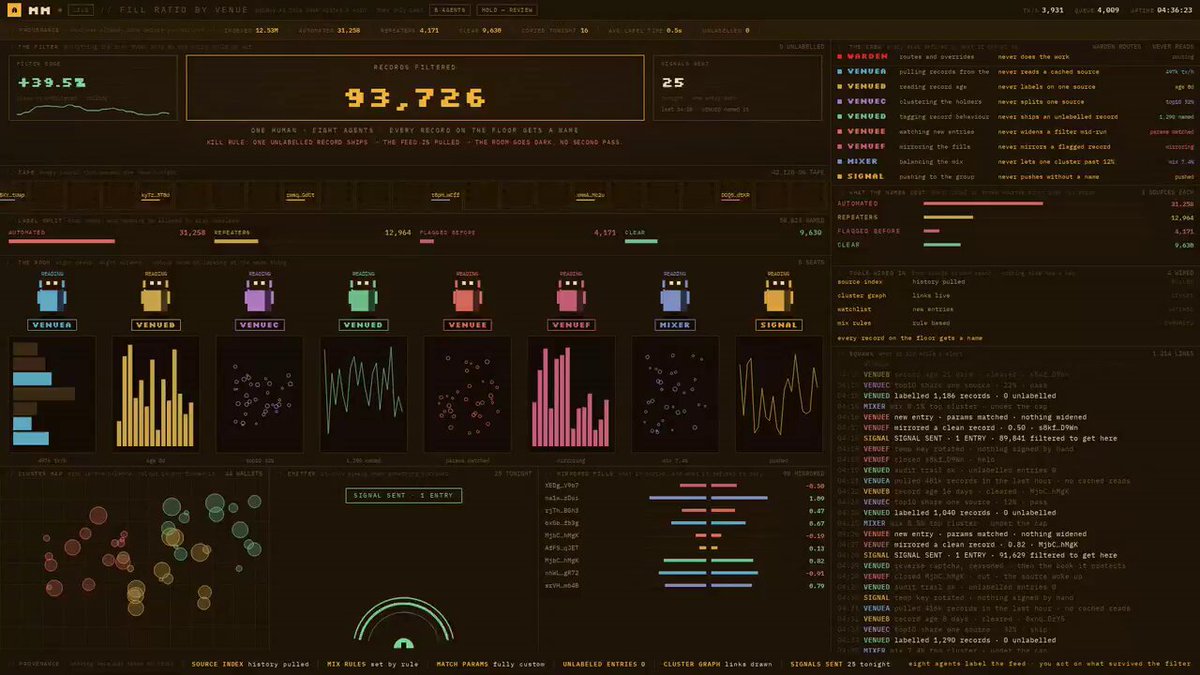Open the VENUEA horizontal bar chart
Screen dimensions: 1200x675
[x=52, y=392]
